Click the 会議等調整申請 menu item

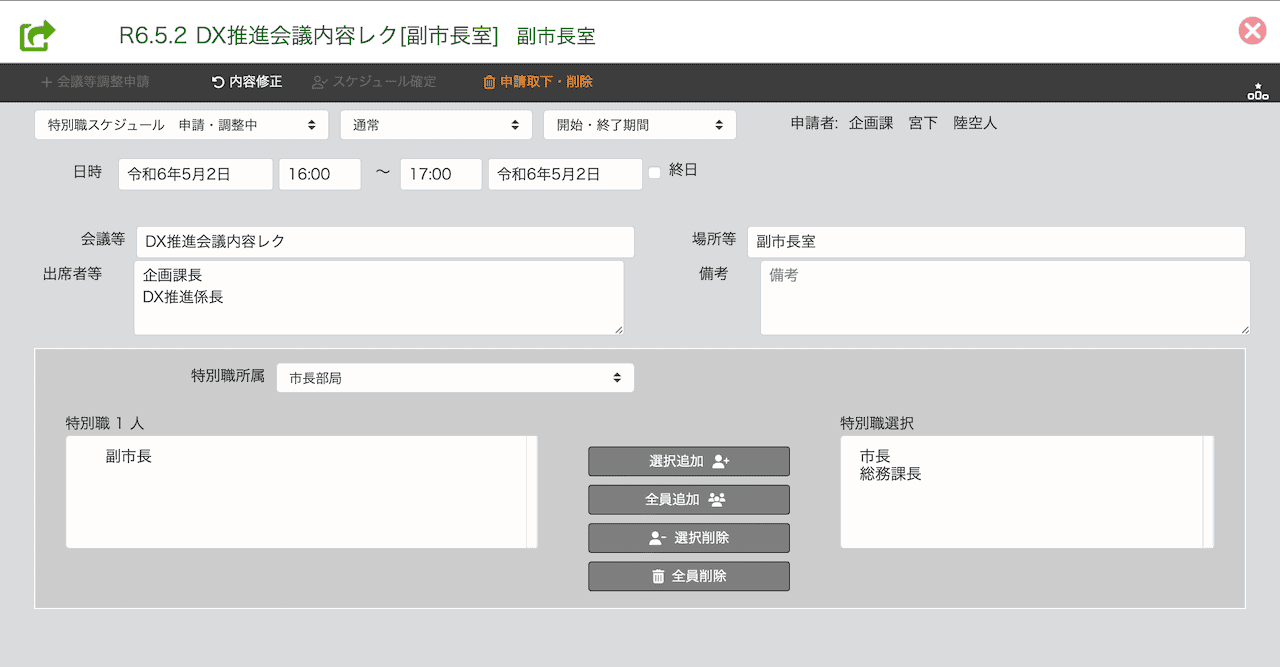tap(95, 82)
